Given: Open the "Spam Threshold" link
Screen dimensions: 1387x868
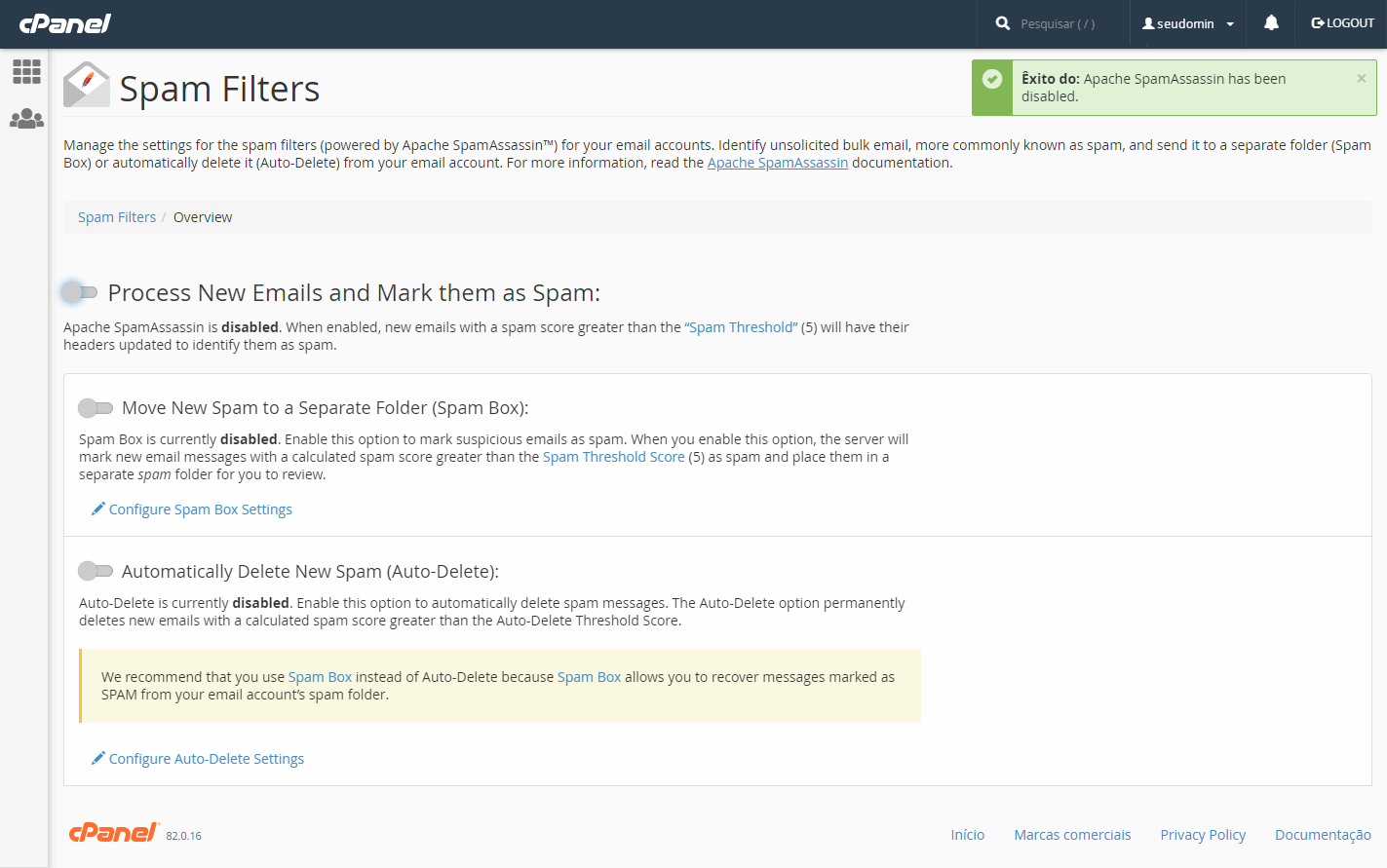Looking at the screenshot, I should 741,327.
